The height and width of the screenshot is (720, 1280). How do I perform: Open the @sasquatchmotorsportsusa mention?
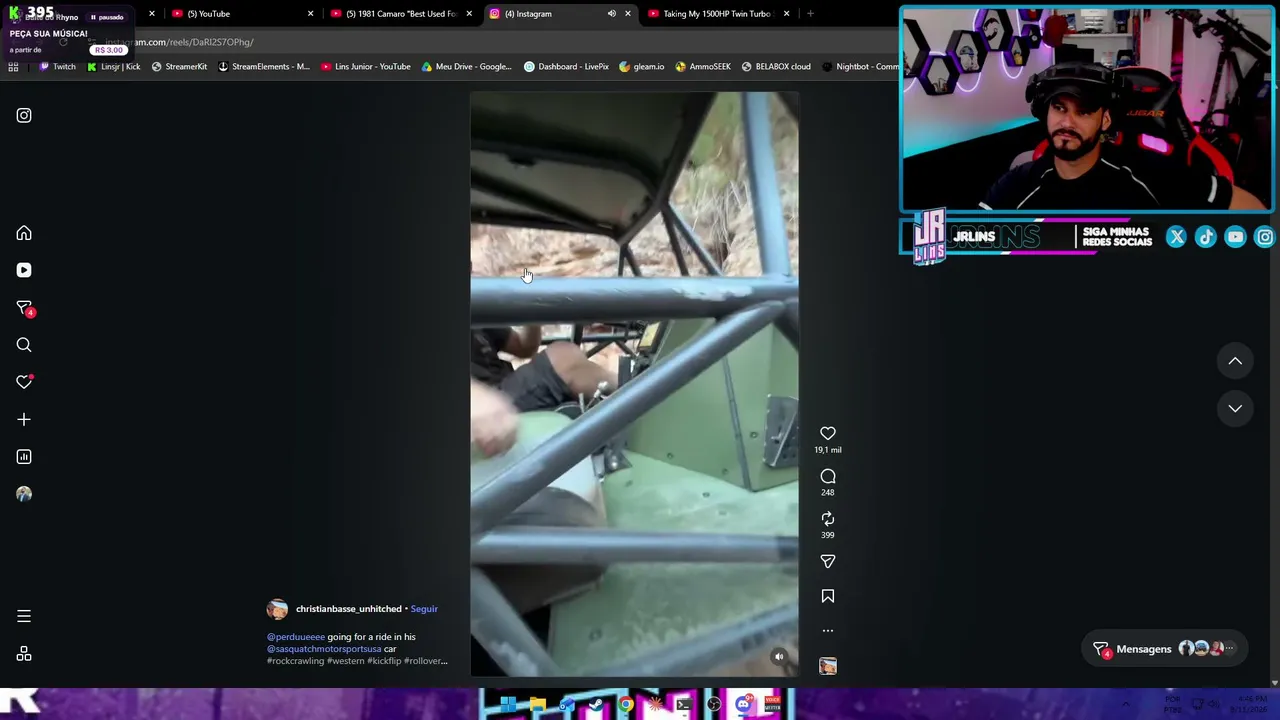pyautogui.click(x=324, y=649)
